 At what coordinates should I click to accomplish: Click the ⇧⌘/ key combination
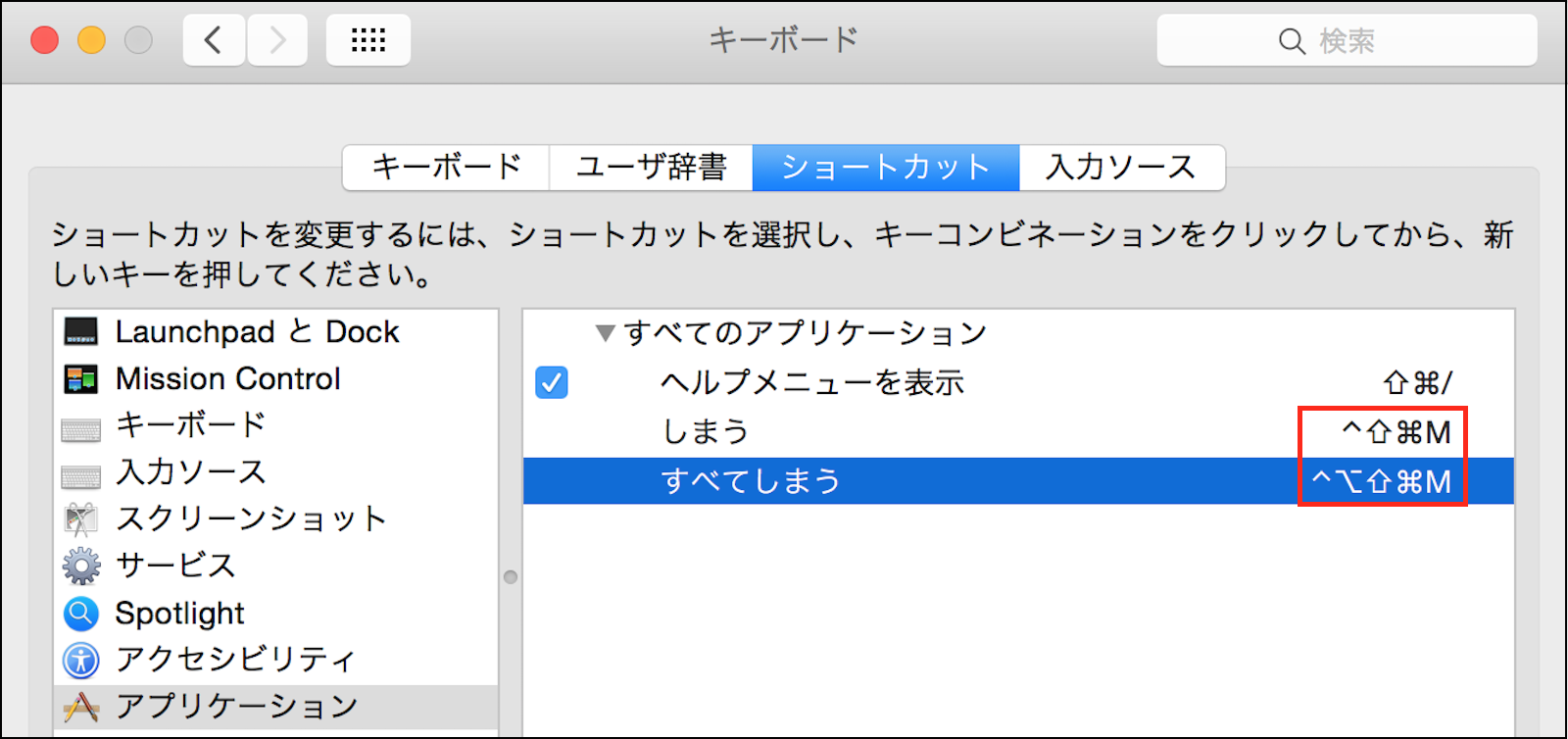(x=1417, y=382)
